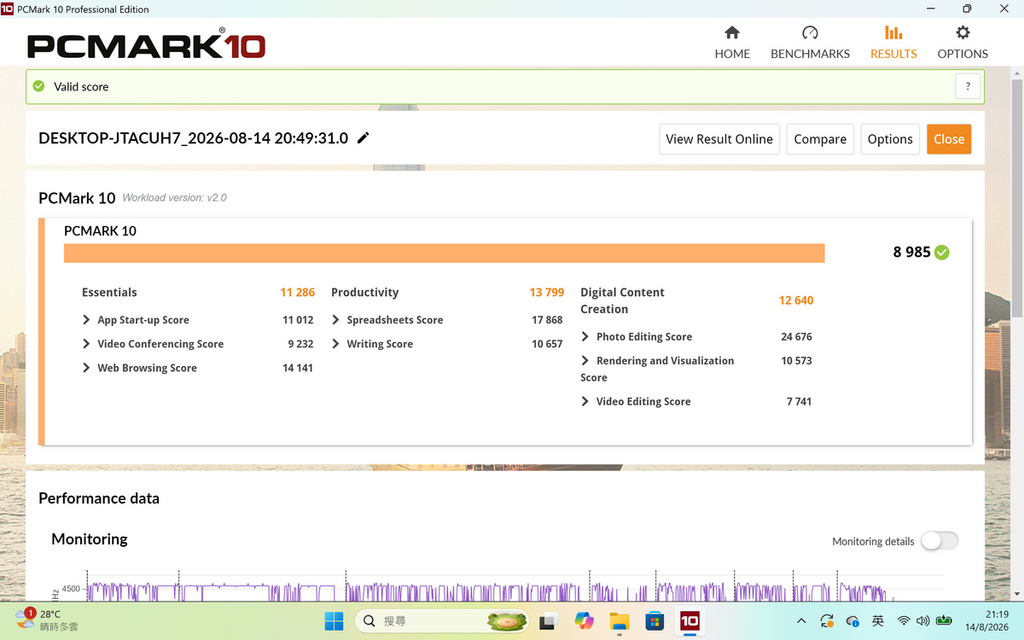Click Digital Content Creation score 12 640
The width and height of the screenshot is (1024, 640).
[x=796, y=301]
